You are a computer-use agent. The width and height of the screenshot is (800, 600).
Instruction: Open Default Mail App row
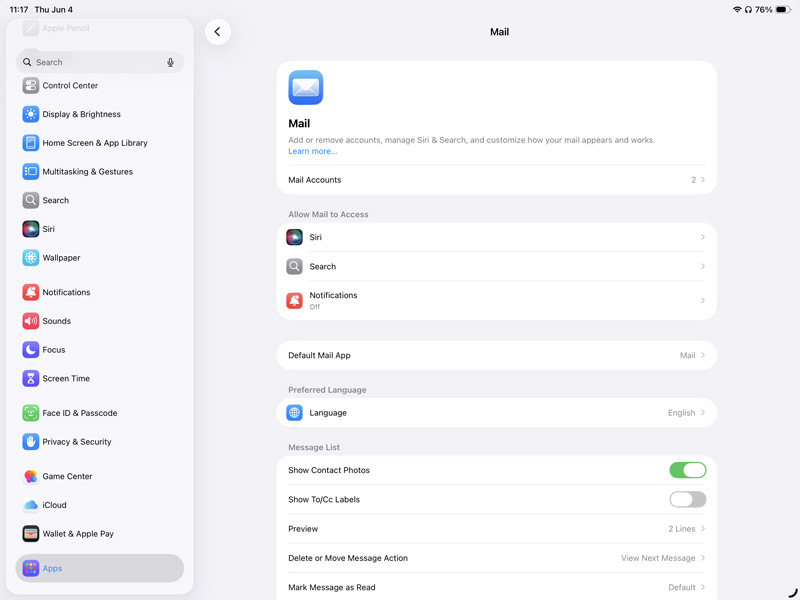(496, 355)
